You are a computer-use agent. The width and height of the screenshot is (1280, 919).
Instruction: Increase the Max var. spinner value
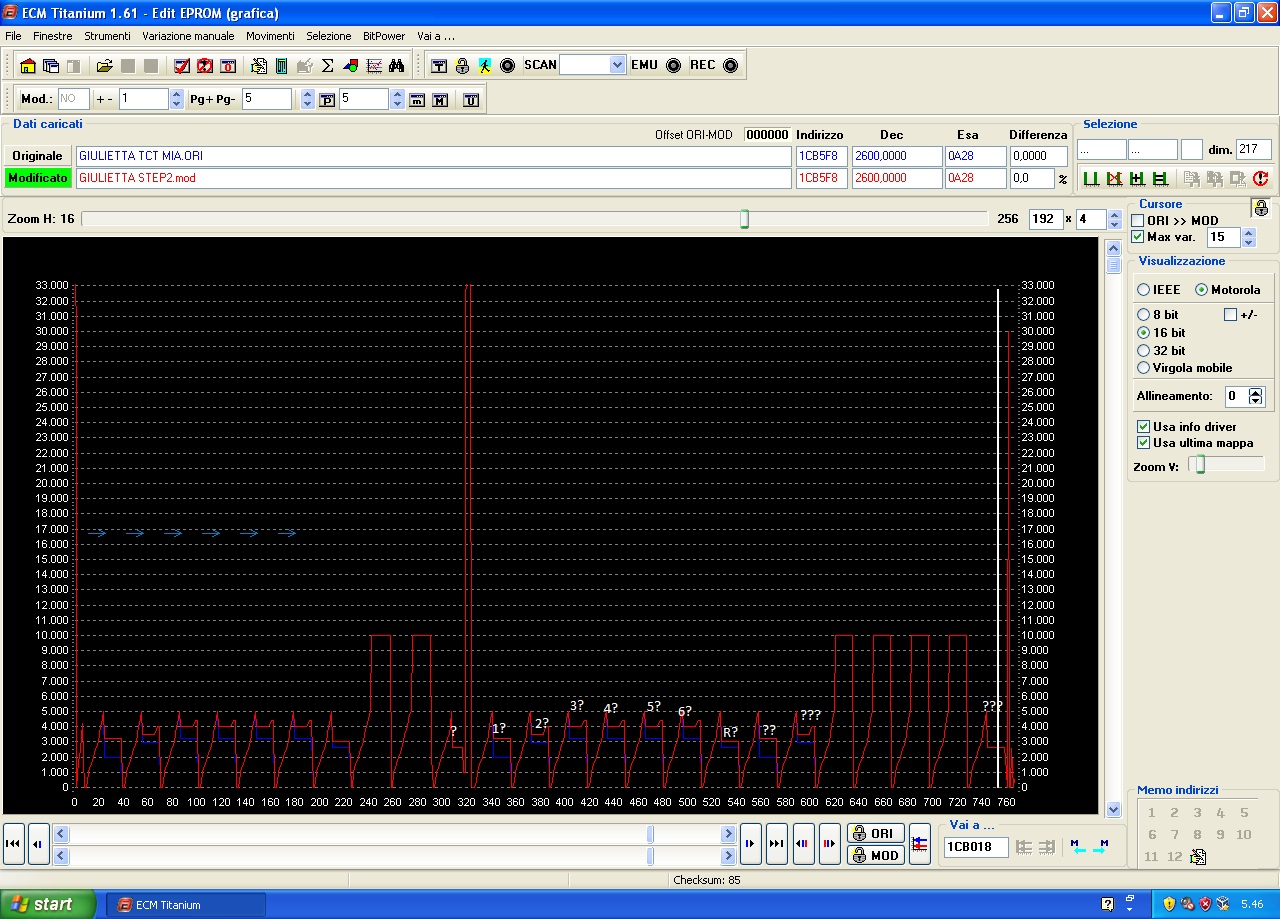[x=1248, y=233]
